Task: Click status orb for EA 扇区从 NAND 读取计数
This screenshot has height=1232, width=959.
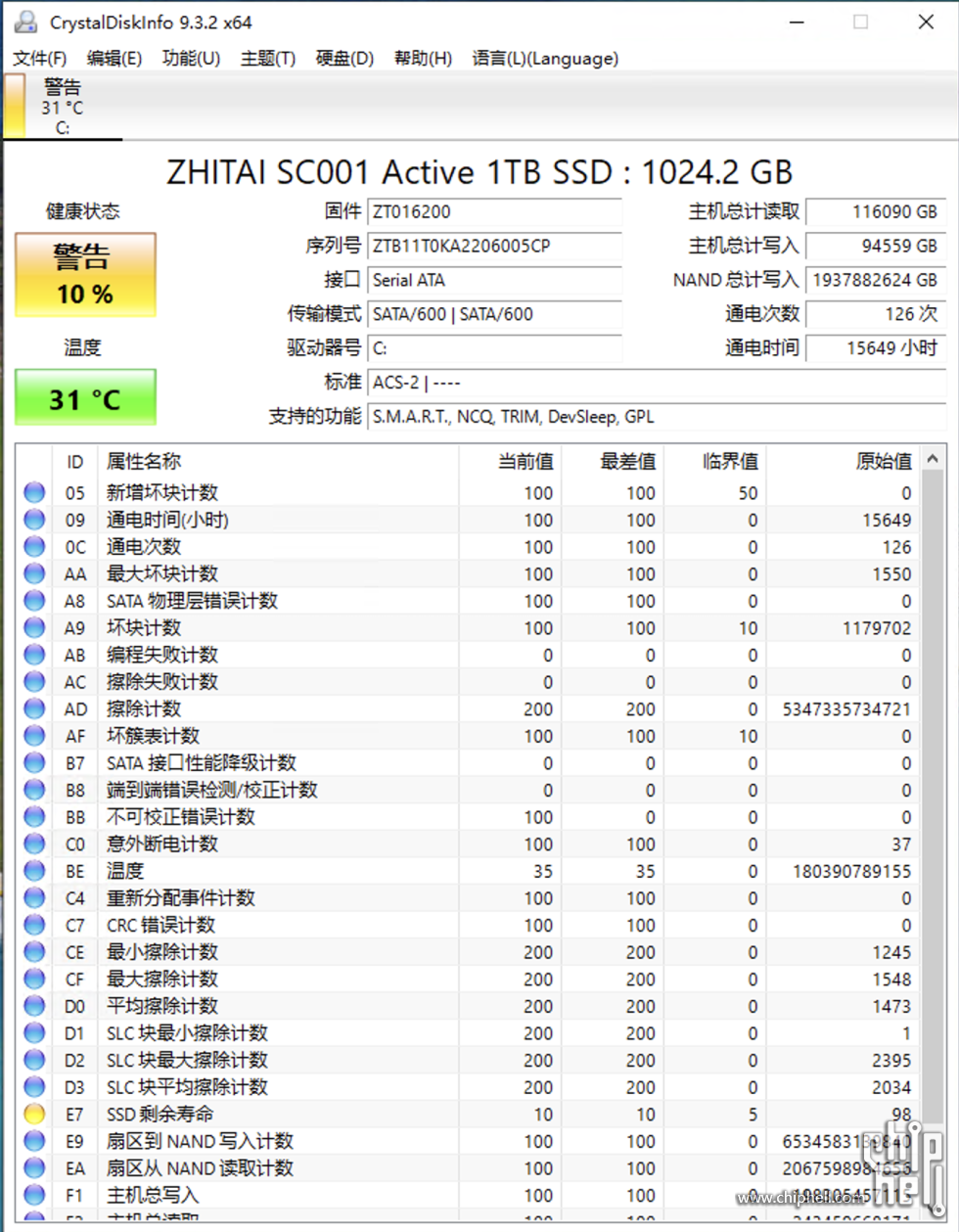Action: [x=35, y=1167]
